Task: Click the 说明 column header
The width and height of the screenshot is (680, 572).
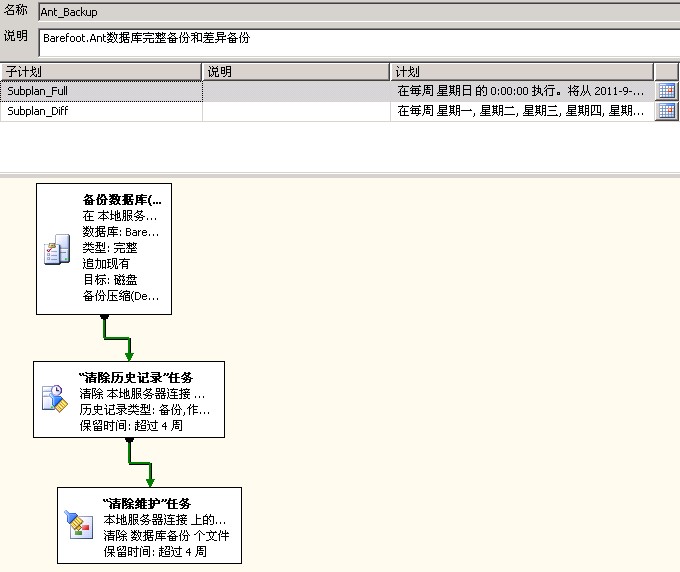Action: 295,72
